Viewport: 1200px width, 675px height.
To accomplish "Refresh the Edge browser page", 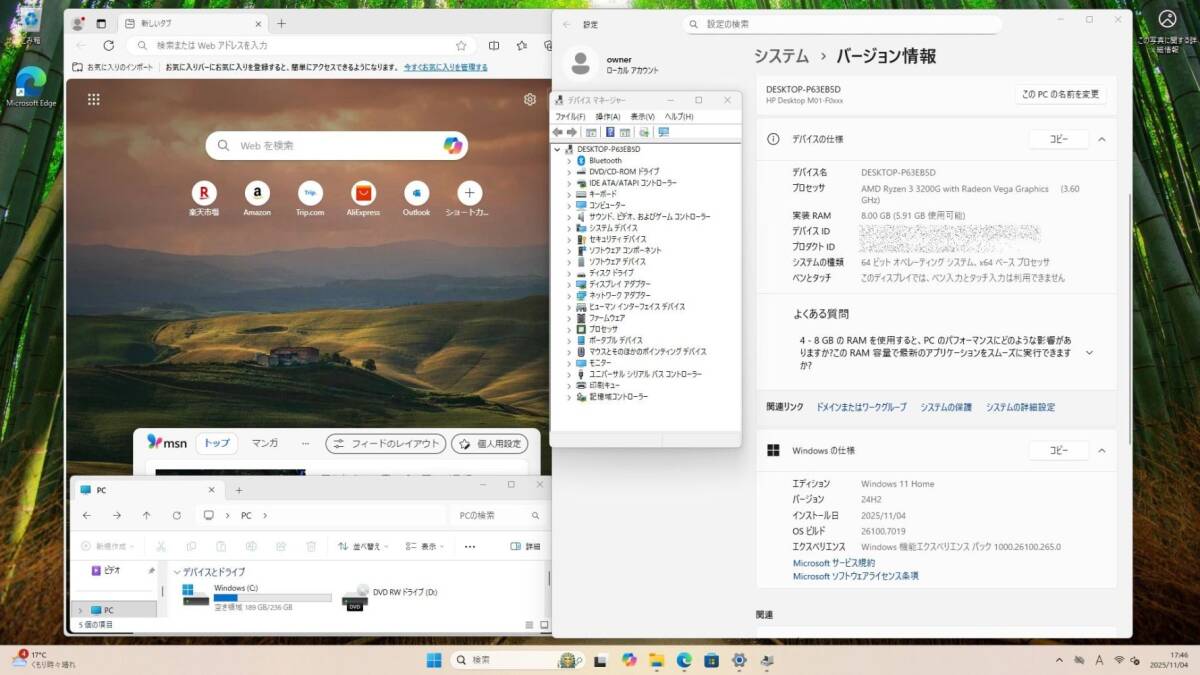I will pyautogui.click(x=109, y=46).
